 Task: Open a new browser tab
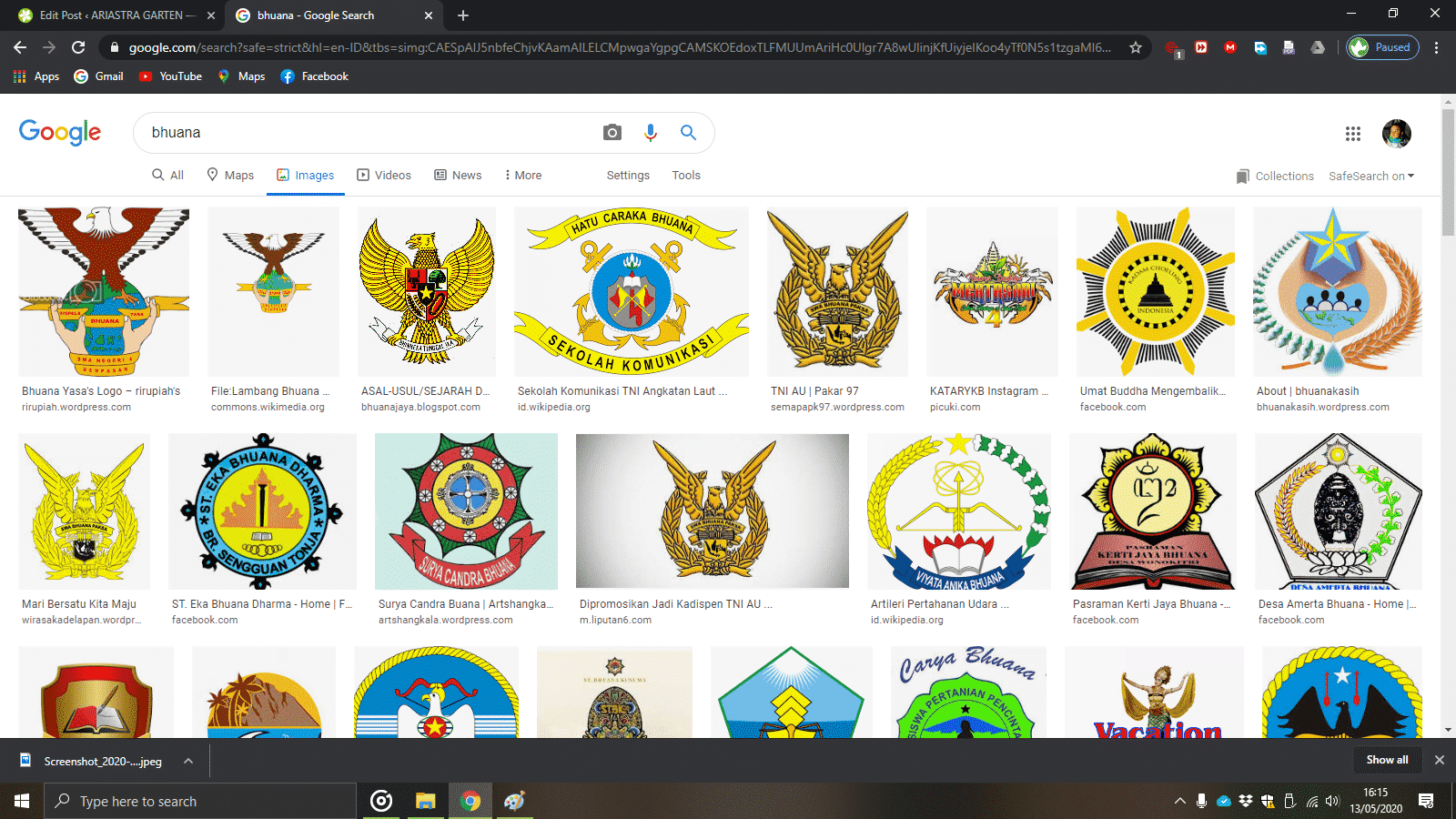(x=463, y=15)
